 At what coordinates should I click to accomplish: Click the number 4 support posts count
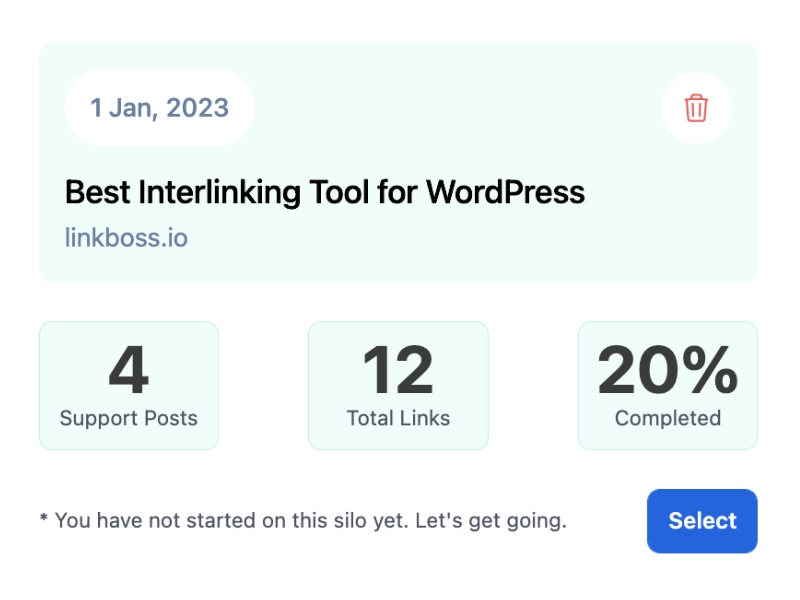click(129, 370)
